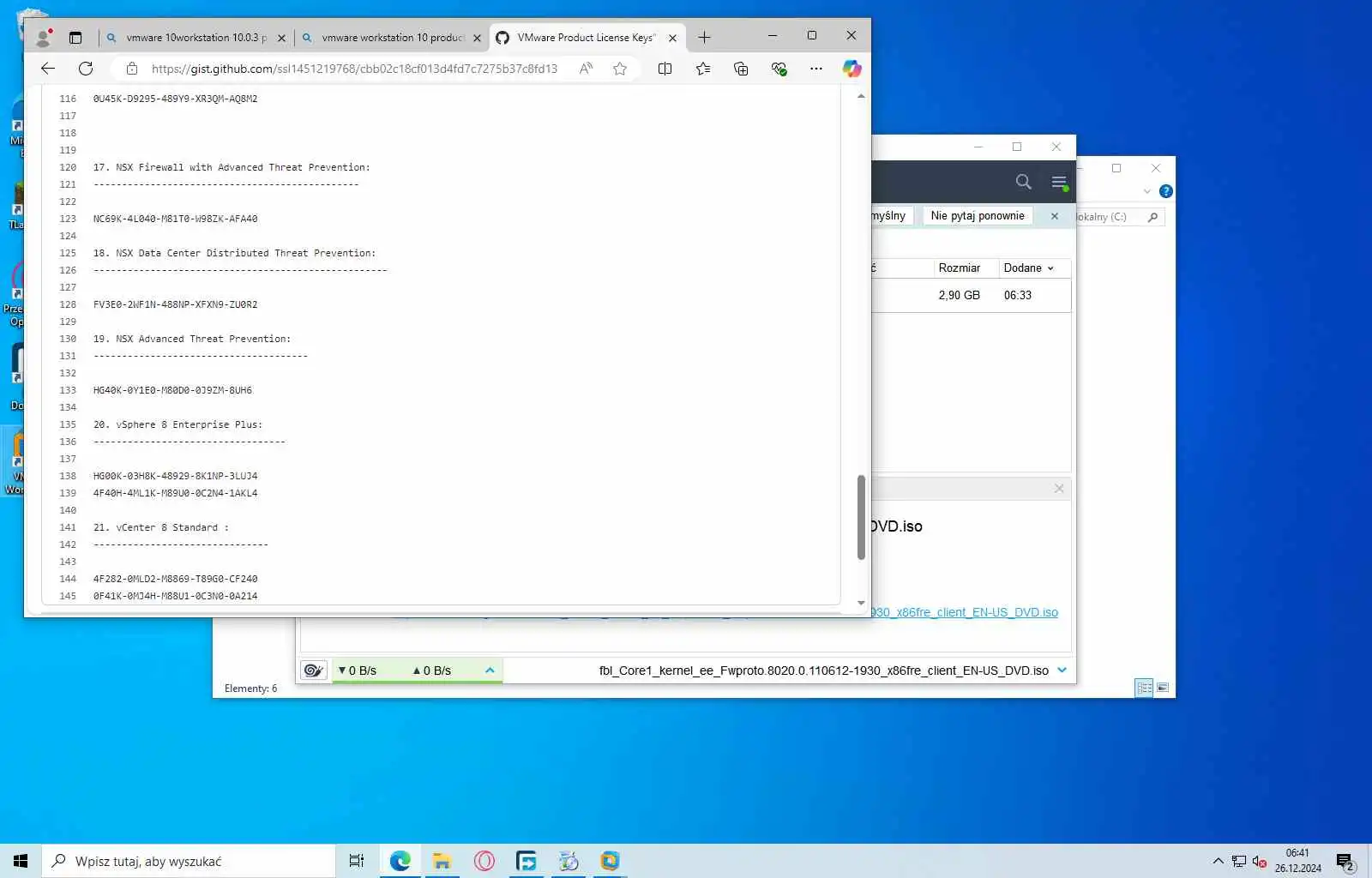Open Browser essentials heart icon
The width and height of the screenshot is (1372, 878).
[779, 69]
